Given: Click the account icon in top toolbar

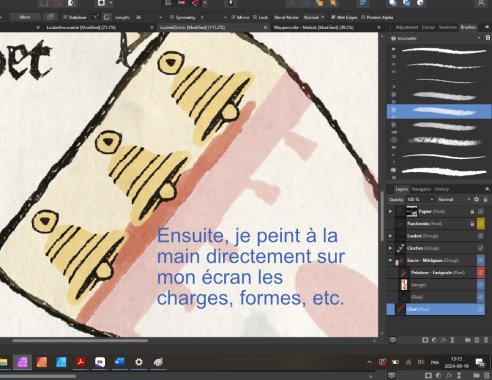Looking at the screenshot, I should coord(481,3).
